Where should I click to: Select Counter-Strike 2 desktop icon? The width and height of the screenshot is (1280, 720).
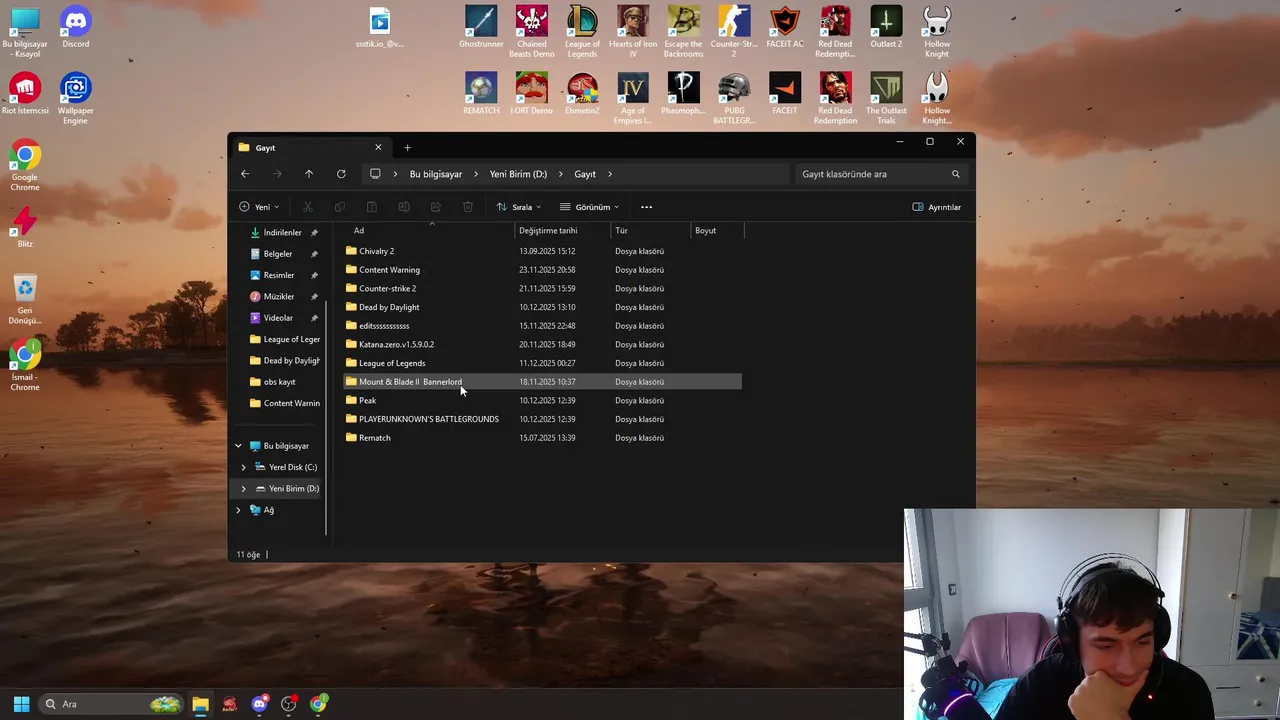pos(734,31)
